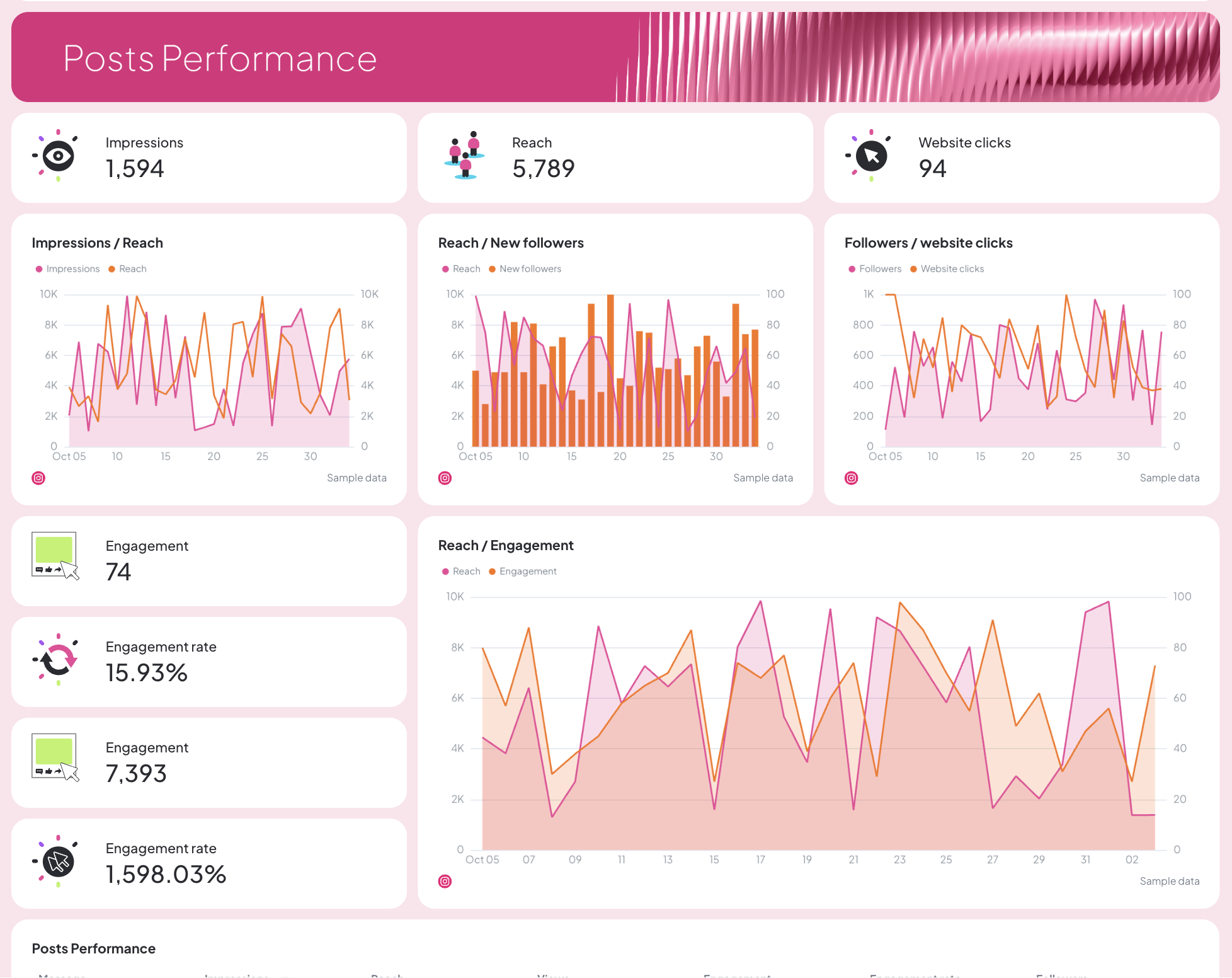Click the people icon next to Reach
1232x978 pixels.
tap(465, 156)
